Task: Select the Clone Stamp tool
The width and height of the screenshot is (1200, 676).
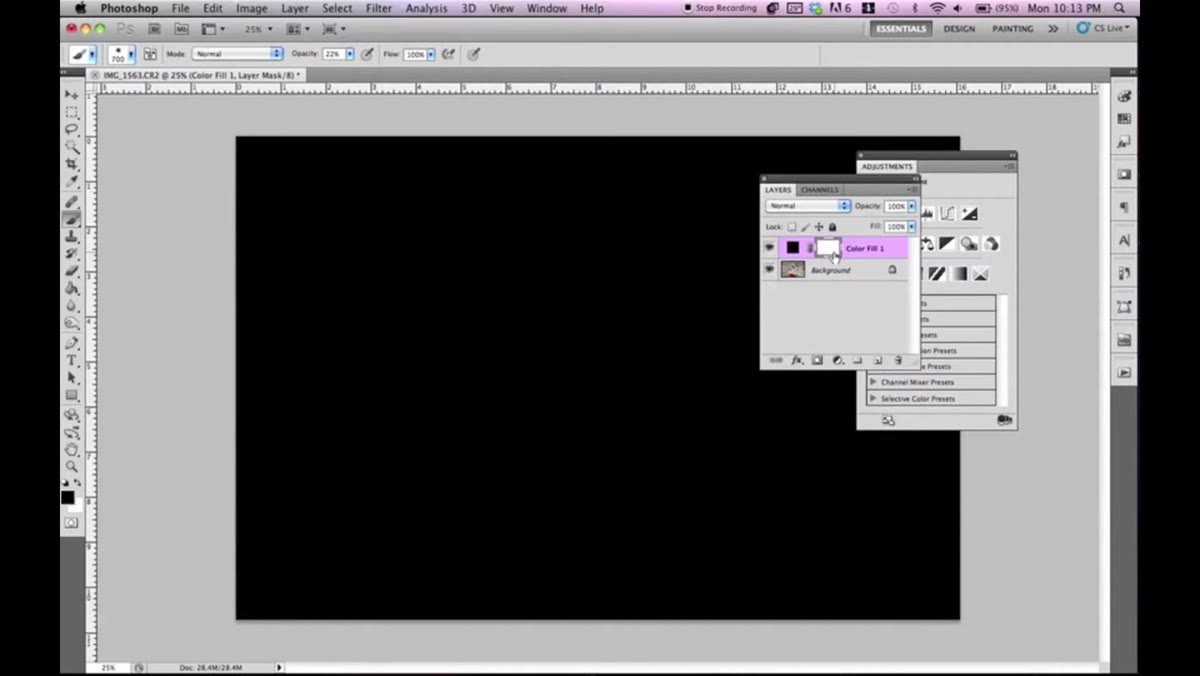Action: click(x=72, y=236)
